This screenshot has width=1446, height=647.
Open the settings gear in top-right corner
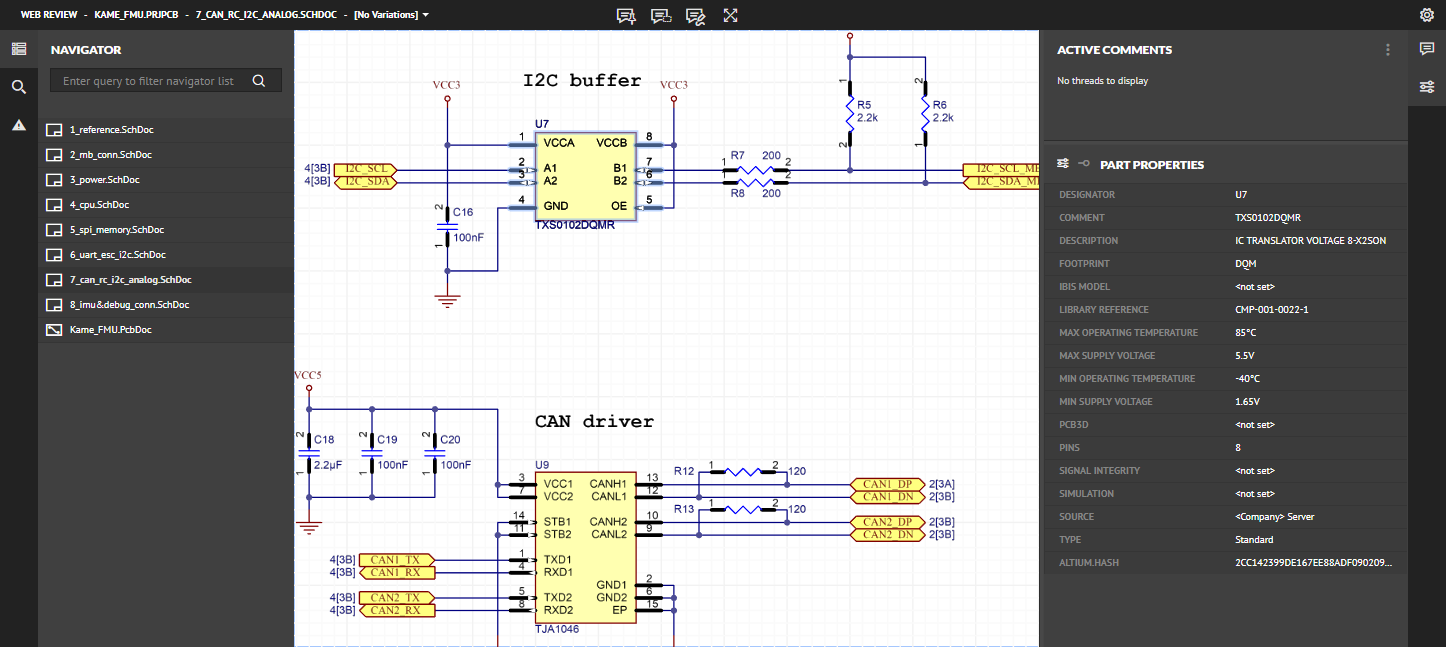[1428, 15]
